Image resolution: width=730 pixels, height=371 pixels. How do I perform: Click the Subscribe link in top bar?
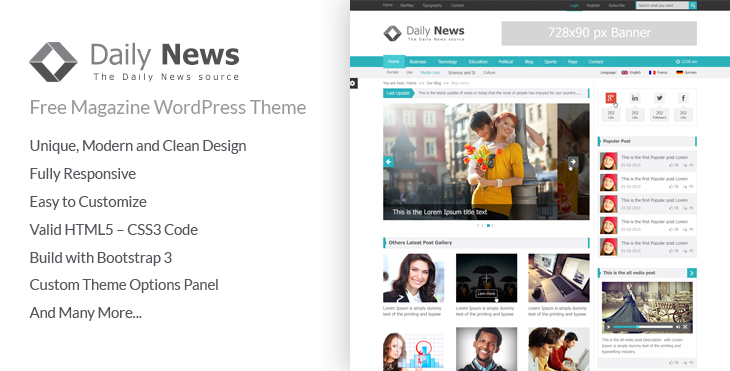[x=616, y=6]
